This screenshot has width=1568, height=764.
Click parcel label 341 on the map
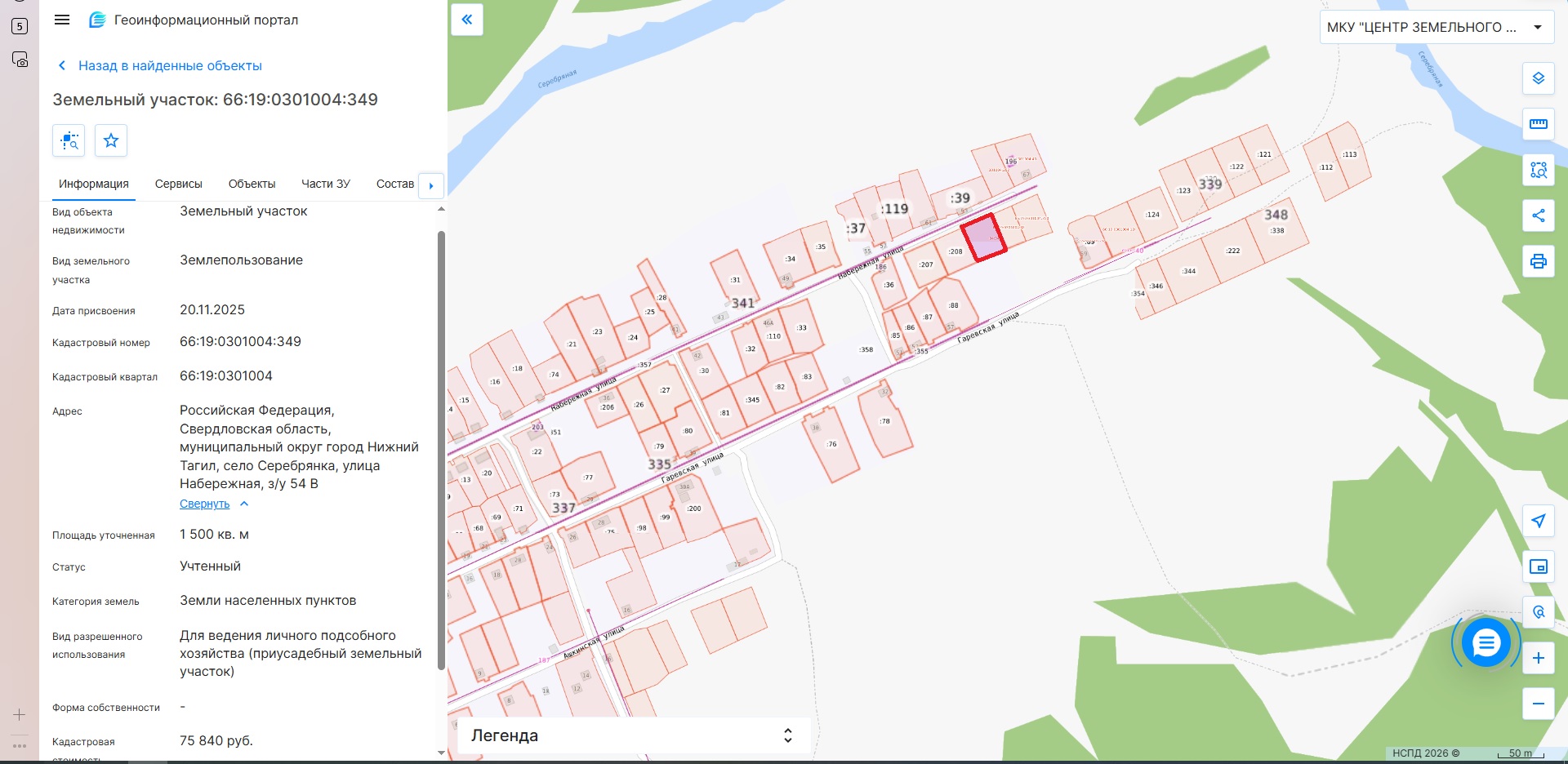click(x=742, y=303)
